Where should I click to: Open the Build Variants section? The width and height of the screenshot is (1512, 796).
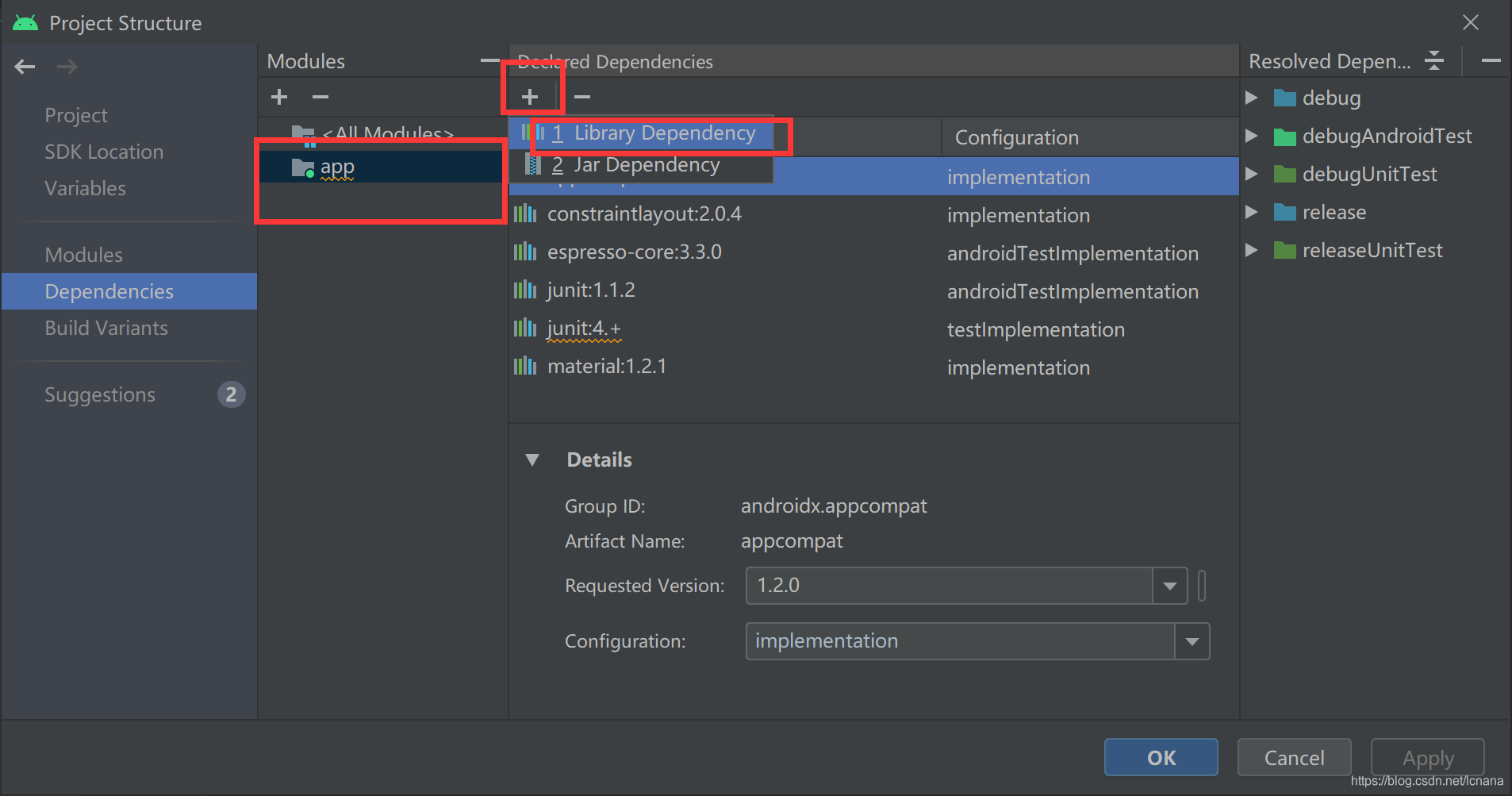point(106,328)
